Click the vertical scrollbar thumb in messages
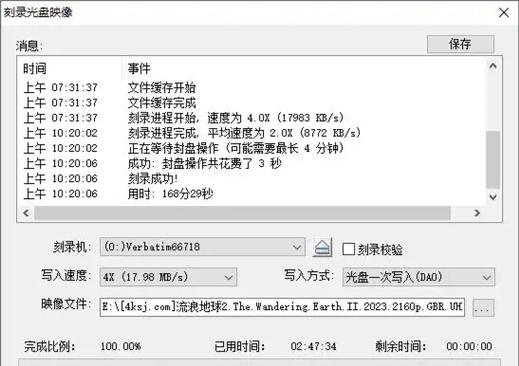Image resolution: width=519 pixels, height=366 pixels. 493,160
